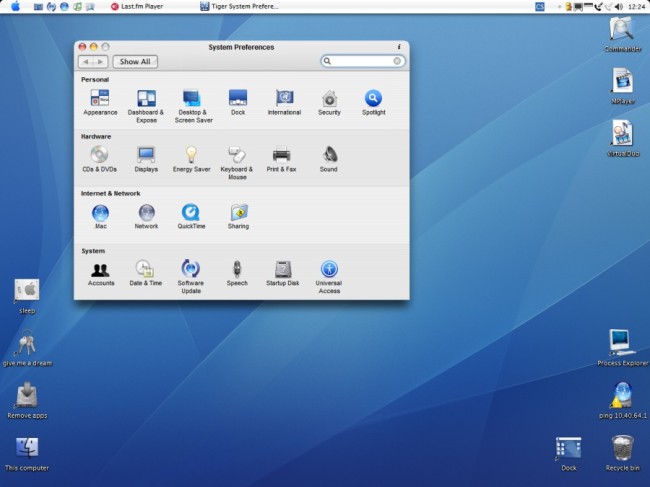The width and height of the screenshot is (650, 487).
Task: Open the MPlayer desktop shortcut
Action: (623, 86)
